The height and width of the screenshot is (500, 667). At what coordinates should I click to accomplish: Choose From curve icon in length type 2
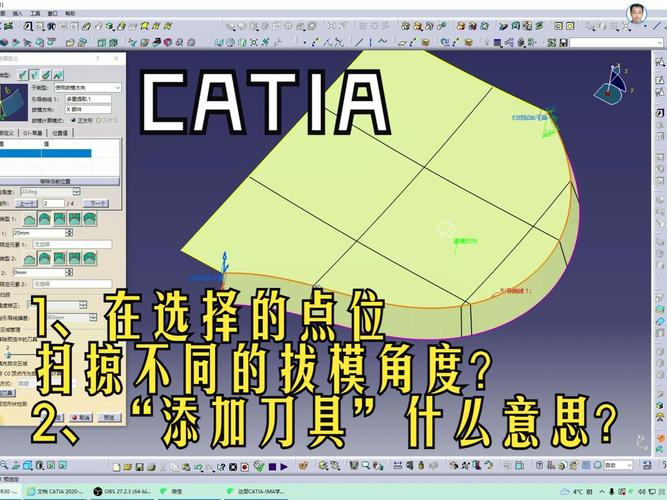(x=29, y=259)
